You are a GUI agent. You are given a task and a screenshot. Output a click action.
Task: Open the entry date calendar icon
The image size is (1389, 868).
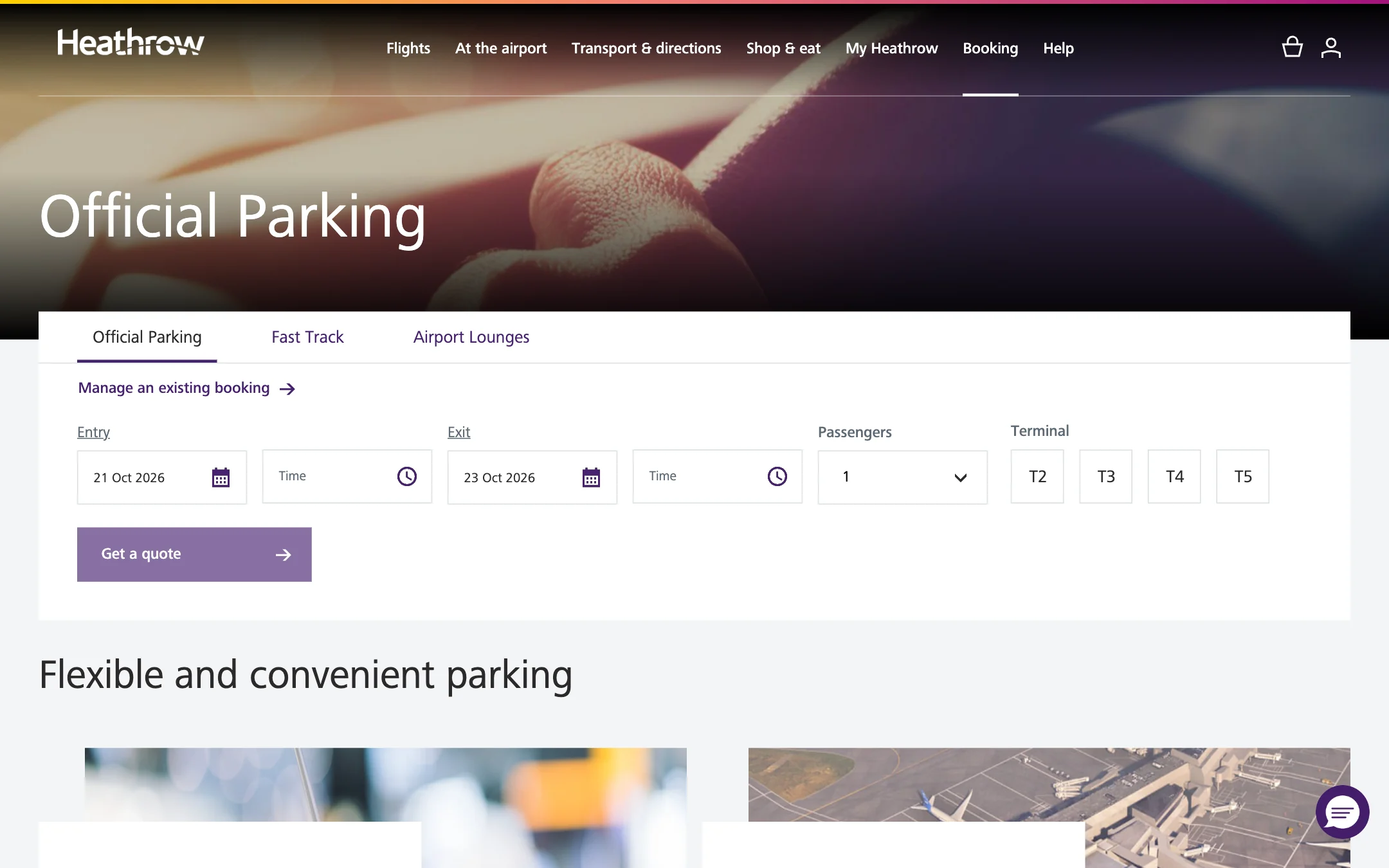(221, 477)
